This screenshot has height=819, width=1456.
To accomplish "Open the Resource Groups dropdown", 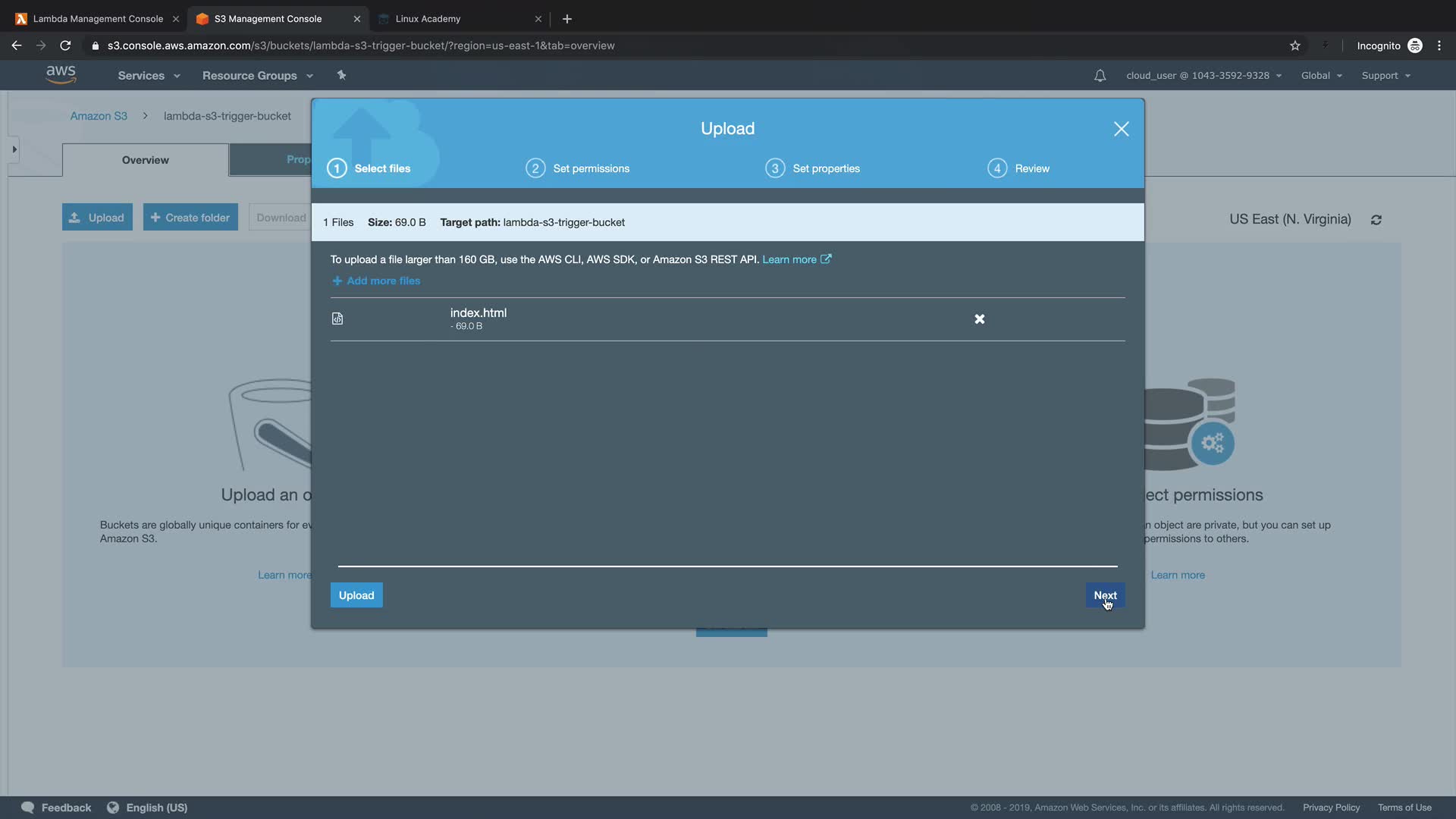I will [257, 76].
